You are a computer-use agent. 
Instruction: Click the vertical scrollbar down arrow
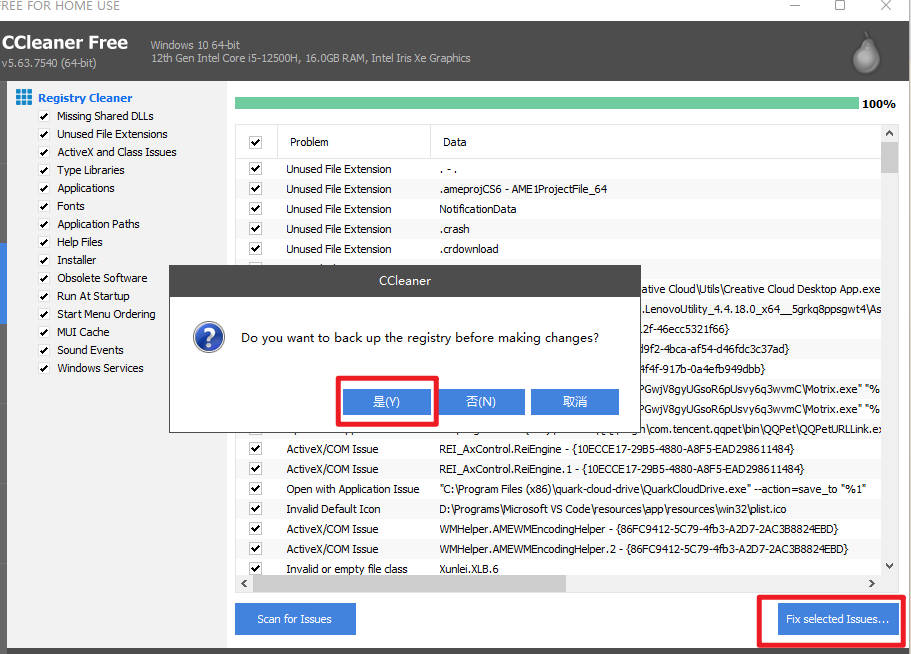[x=889, y=566]
